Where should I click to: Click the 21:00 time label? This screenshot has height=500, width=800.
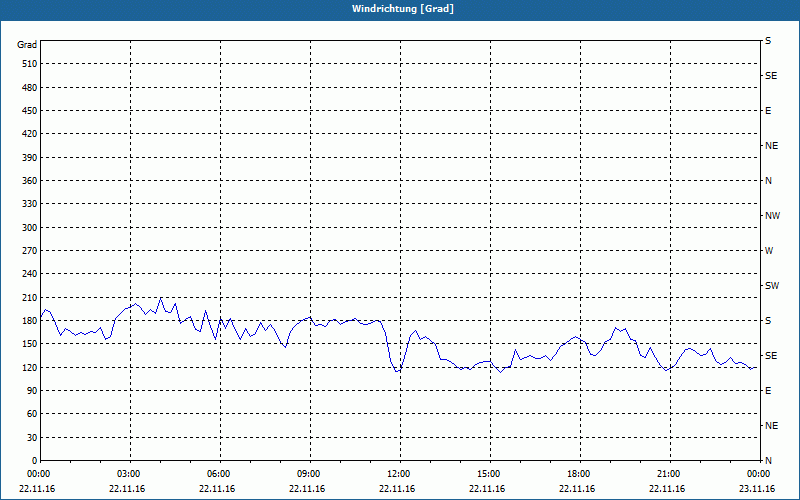(x=667, y=474)
